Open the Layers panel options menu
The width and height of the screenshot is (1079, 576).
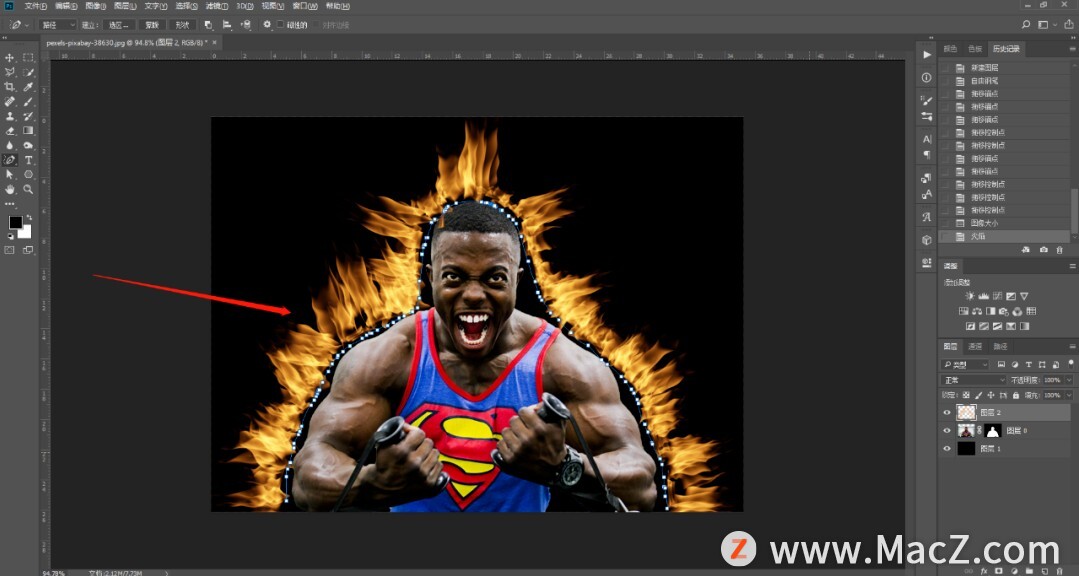point(1072,347)
